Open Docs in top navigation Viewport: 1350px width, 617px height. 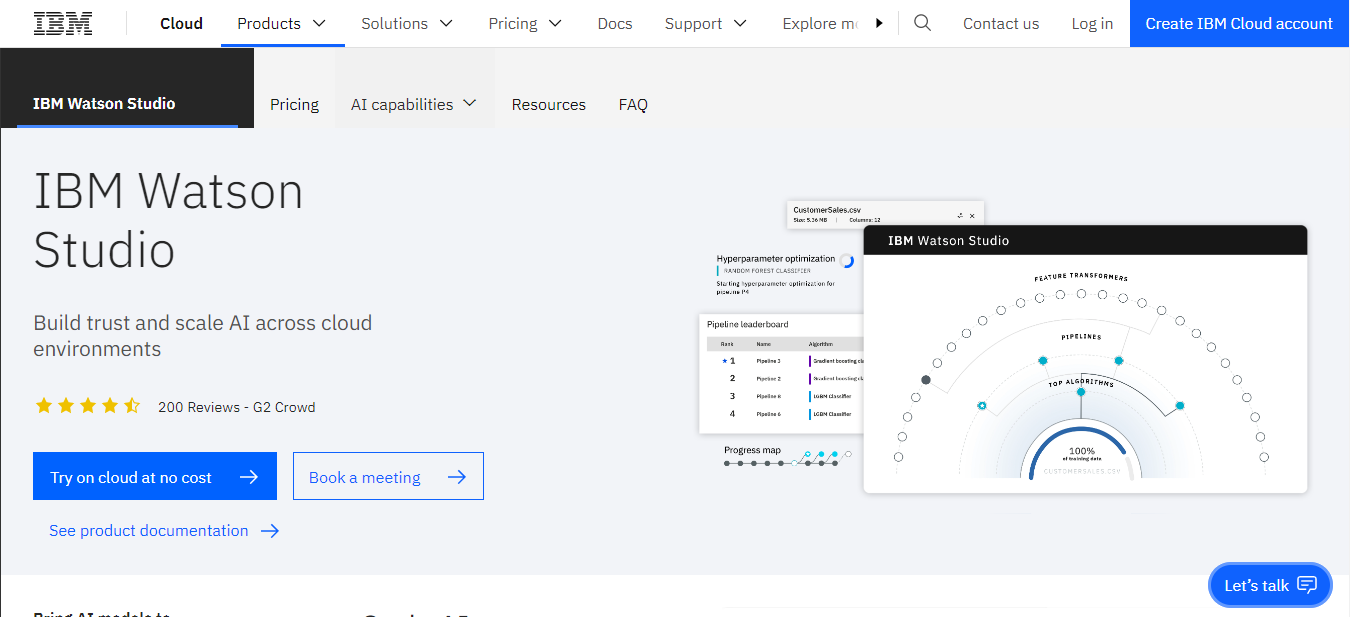[x=615, y=23]
